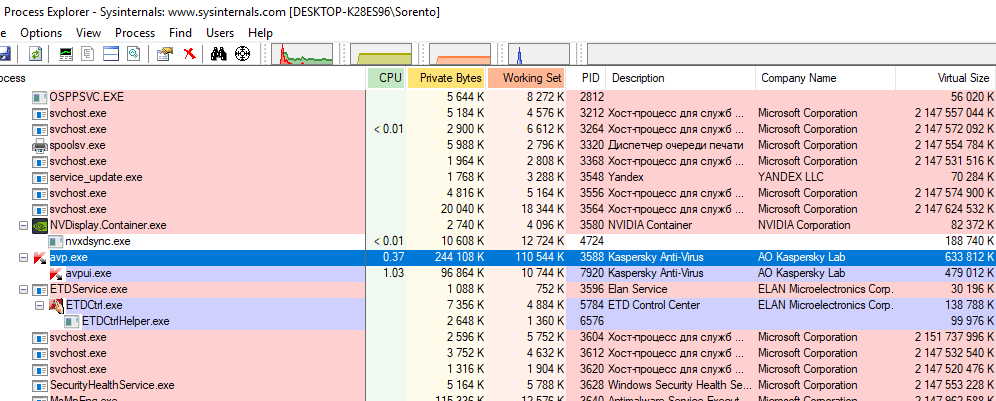Sort by the Description column header
Image resolution: width=996 pixels, height=401 pixels.
click(x=680, y=78)
